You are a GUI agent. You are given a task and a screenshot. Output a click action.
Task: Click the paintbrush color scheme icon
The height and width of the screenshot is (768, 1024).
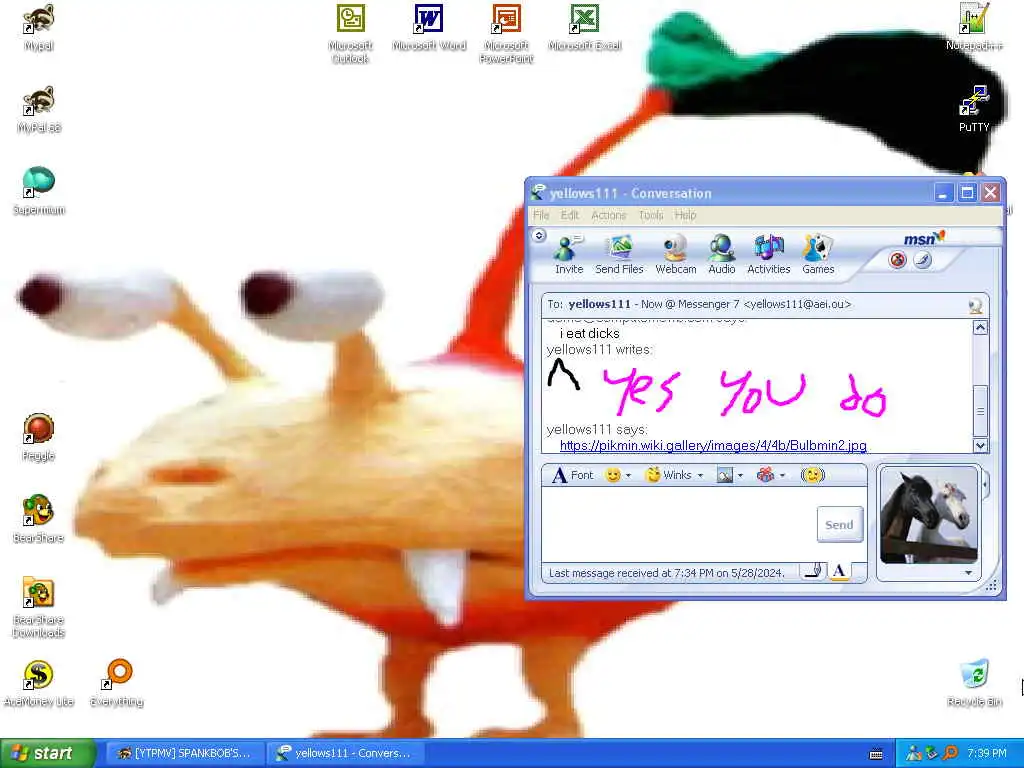click(x=922, y=261)
